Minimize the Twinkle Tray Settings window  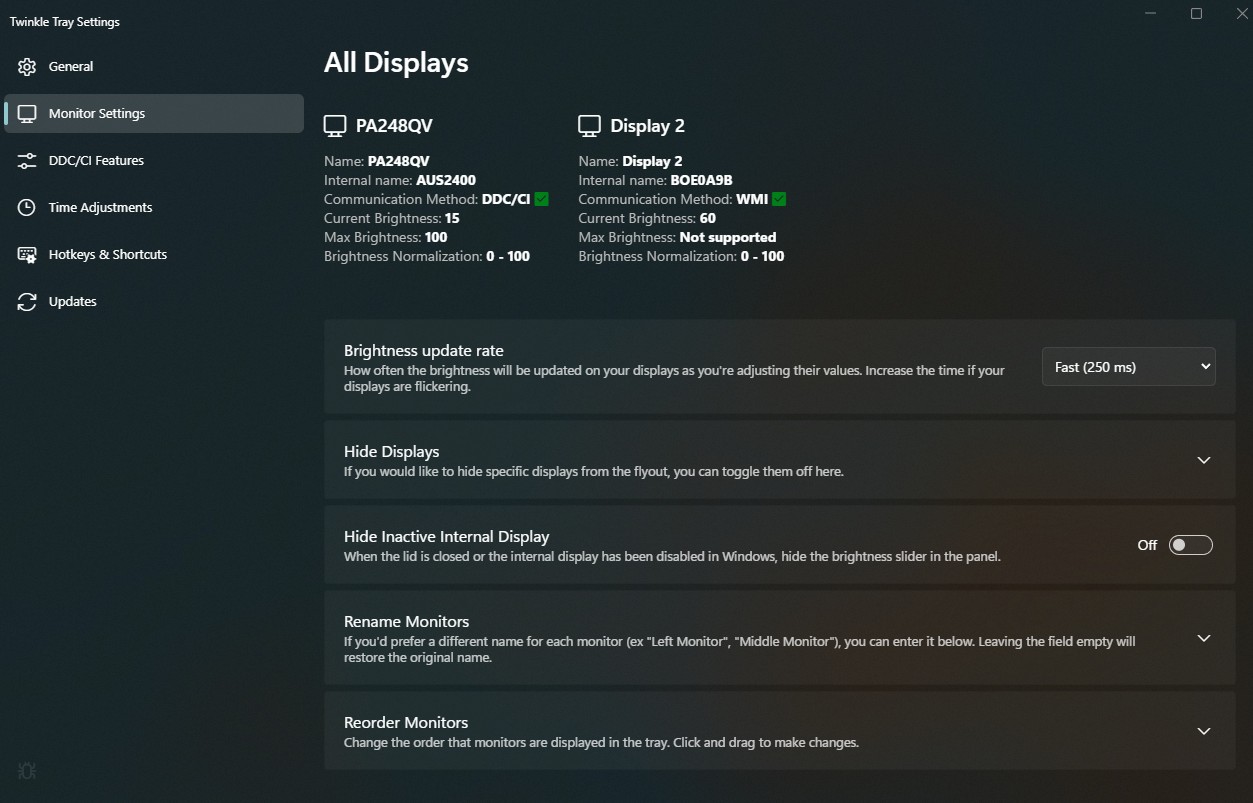pos(1149,14)
